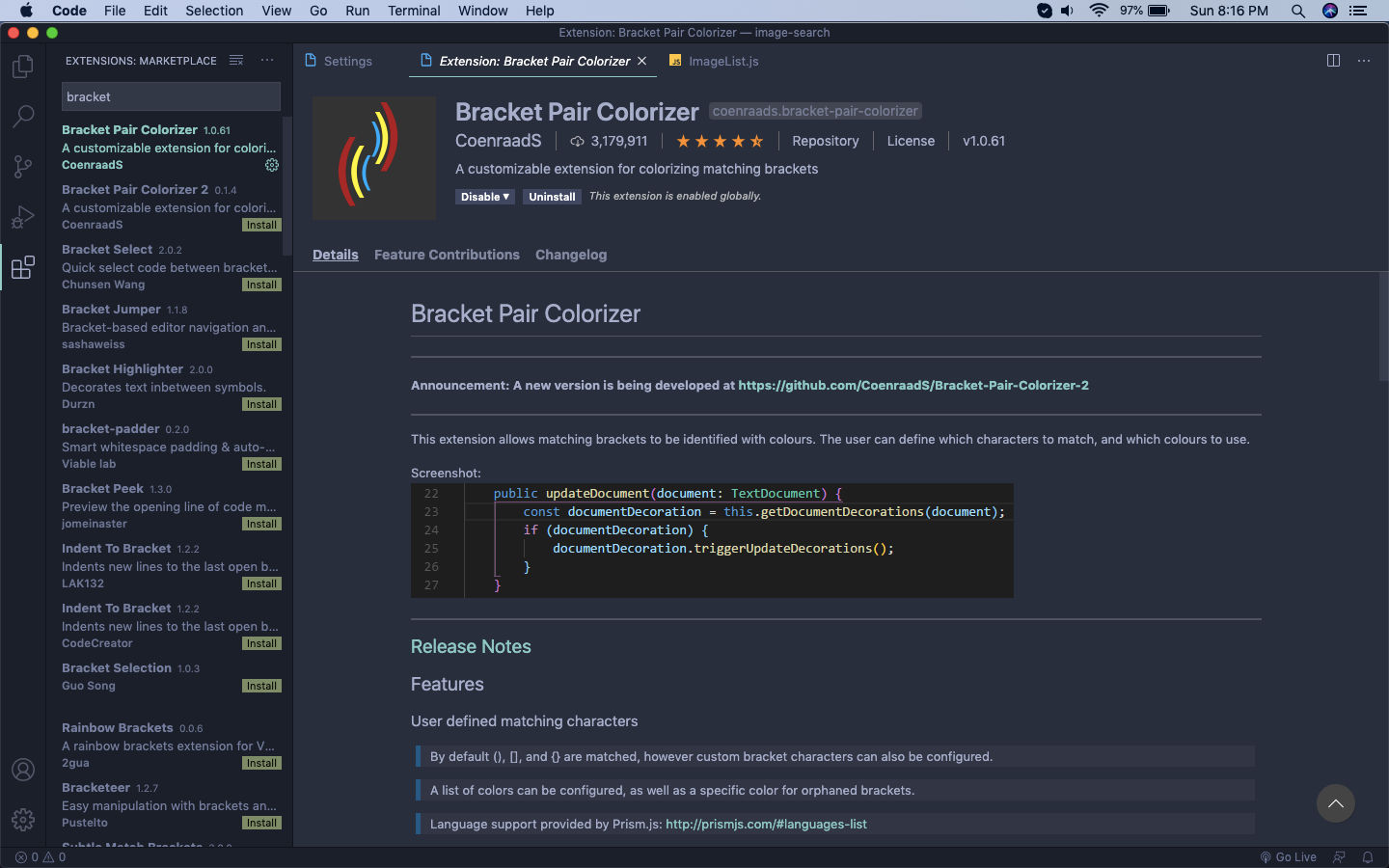The image size is (1389, 868).
Task: Open the Run menu
Action: [x=357, y=11]
